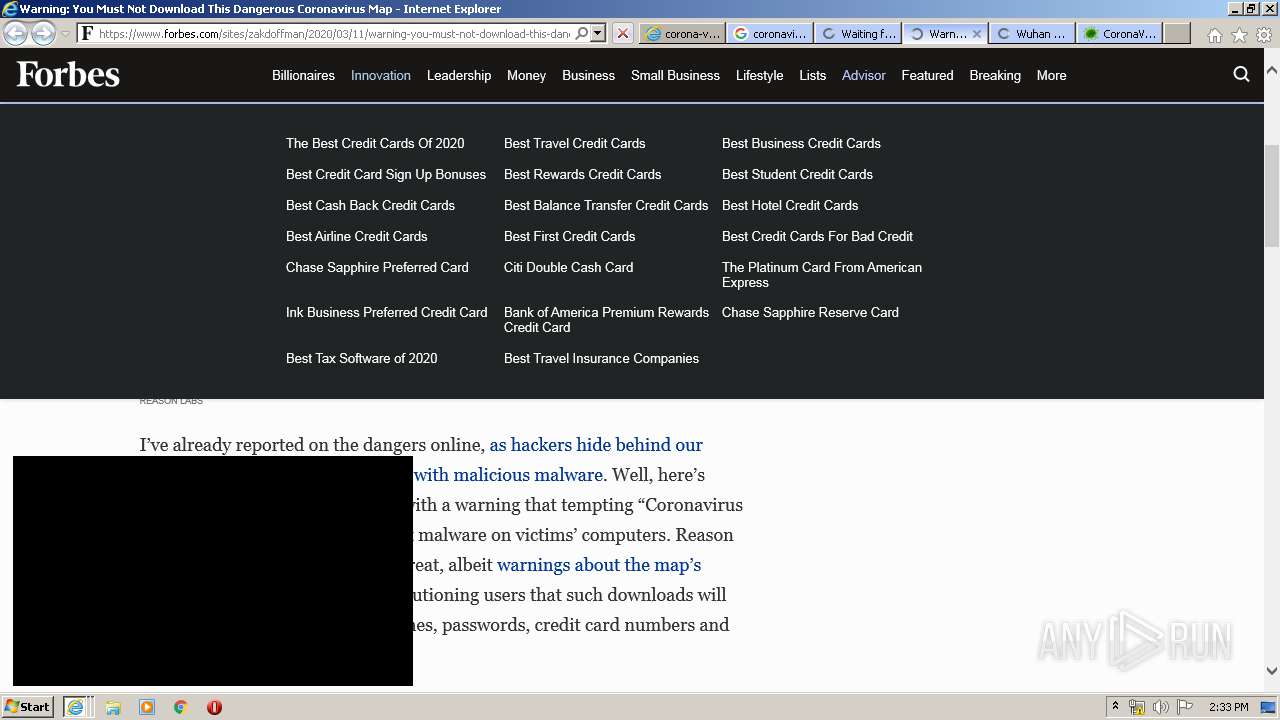Open the Lists menu
1280x720 pixels.
point(813,75)
